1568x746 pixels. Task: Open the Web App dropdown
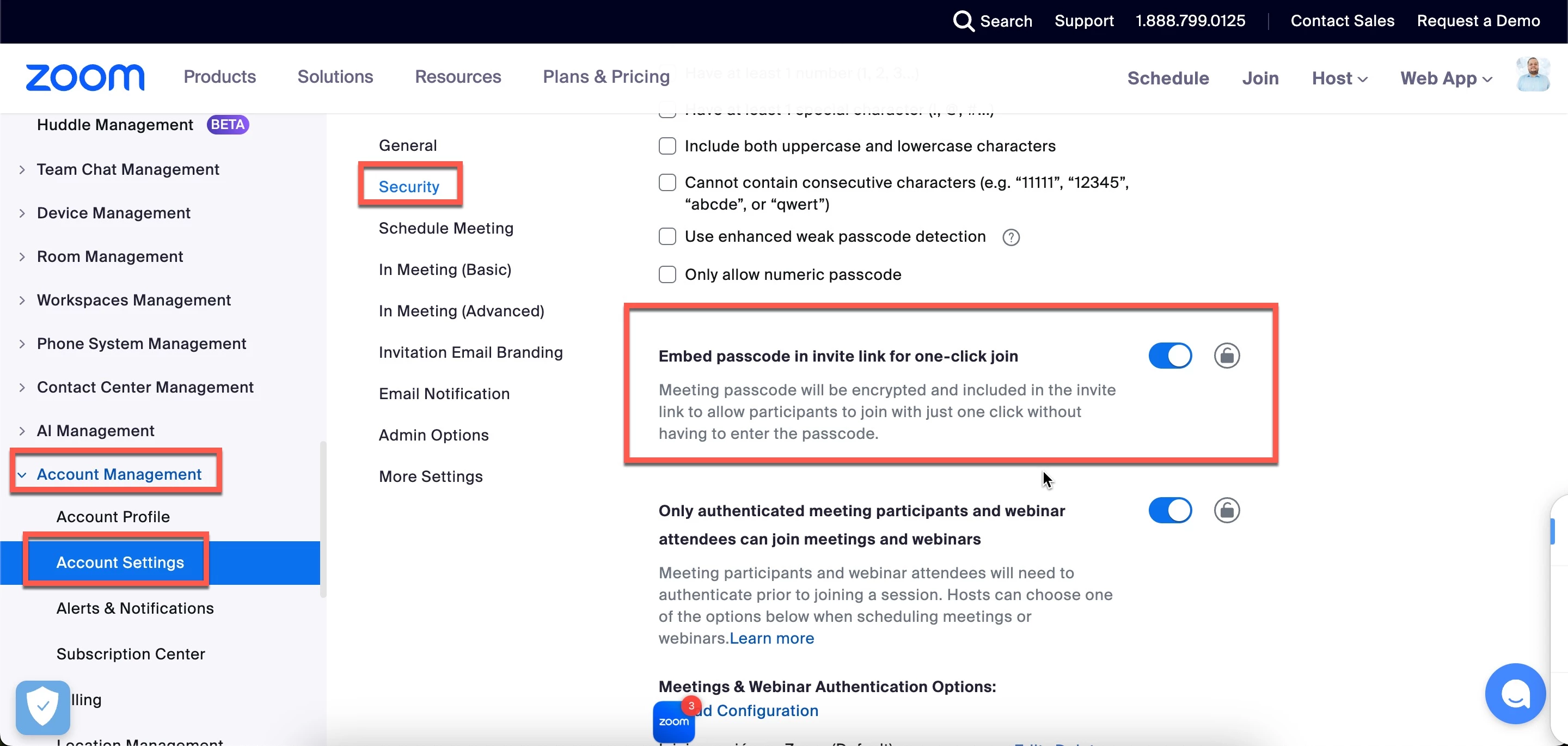(1445, 78)
